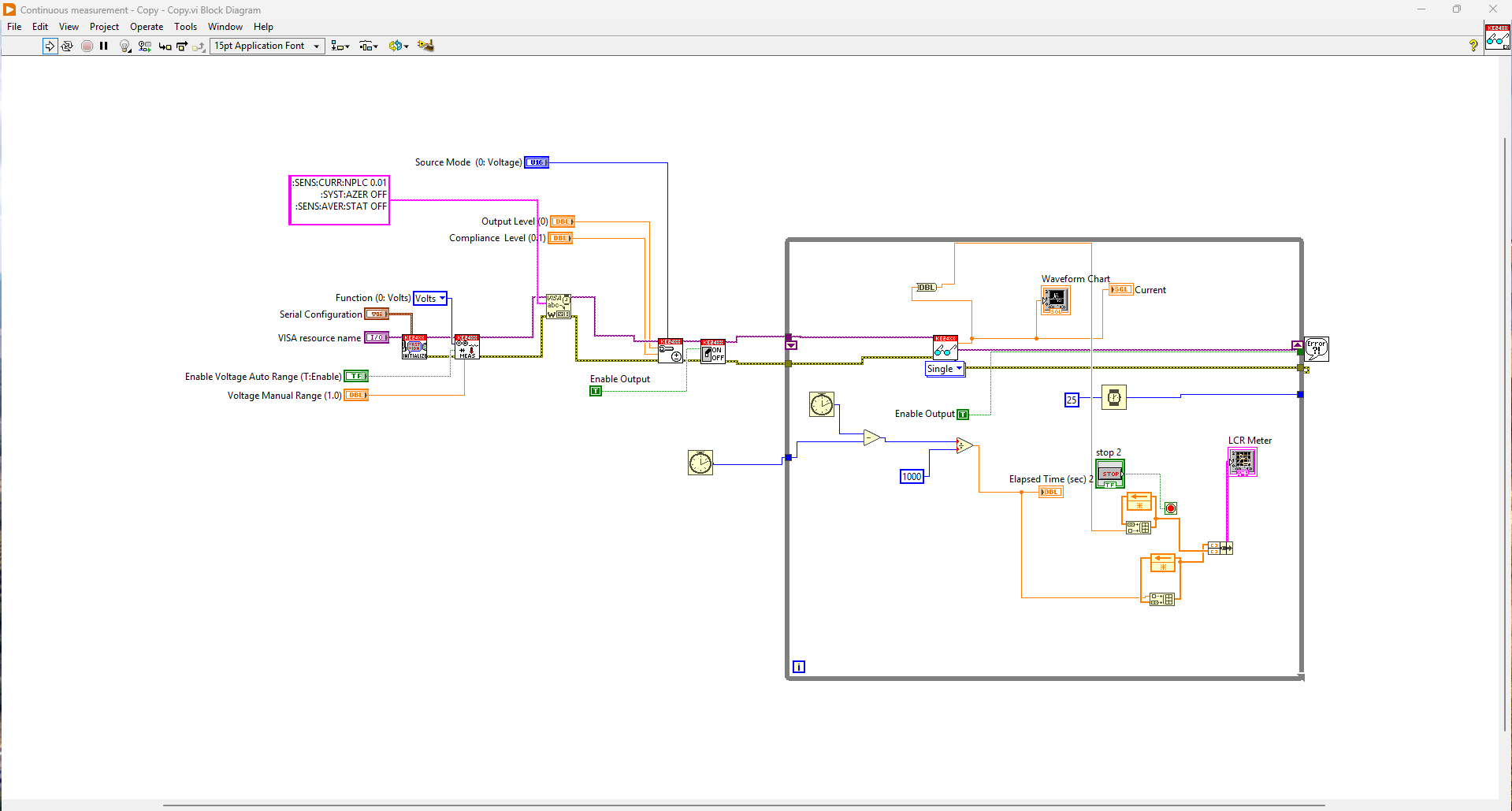Open the View menu
Image resolution: width=1512 pixels, height=811 pixels.
[69, 27]
